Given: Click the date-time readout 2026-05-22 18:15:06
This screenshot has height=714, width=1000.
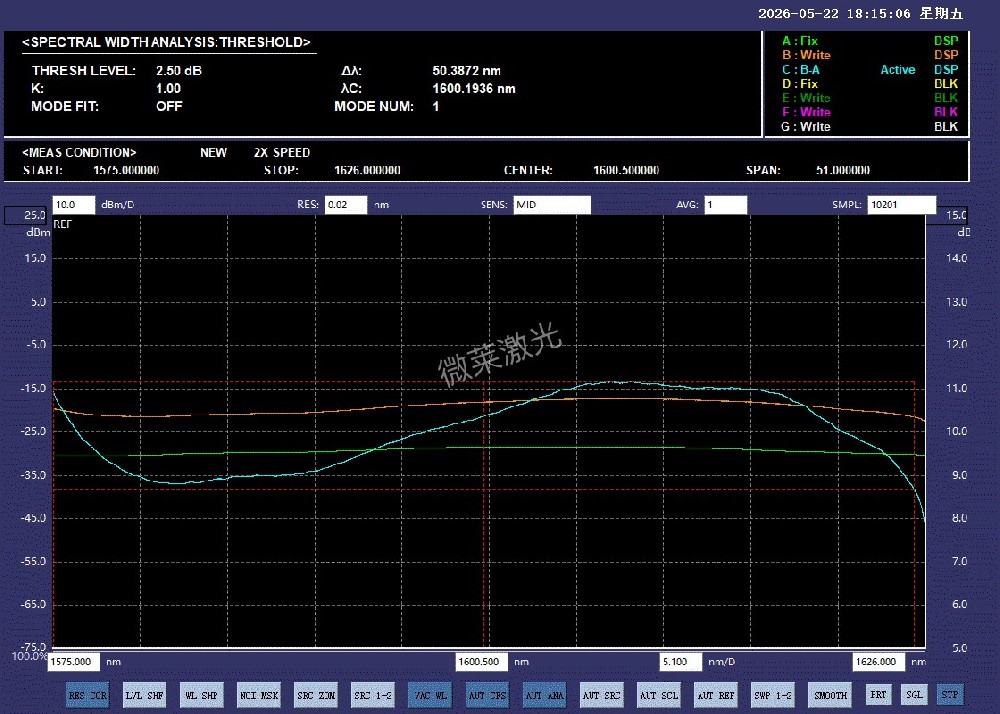Looking at the screenshot, I should pos(834,13).
